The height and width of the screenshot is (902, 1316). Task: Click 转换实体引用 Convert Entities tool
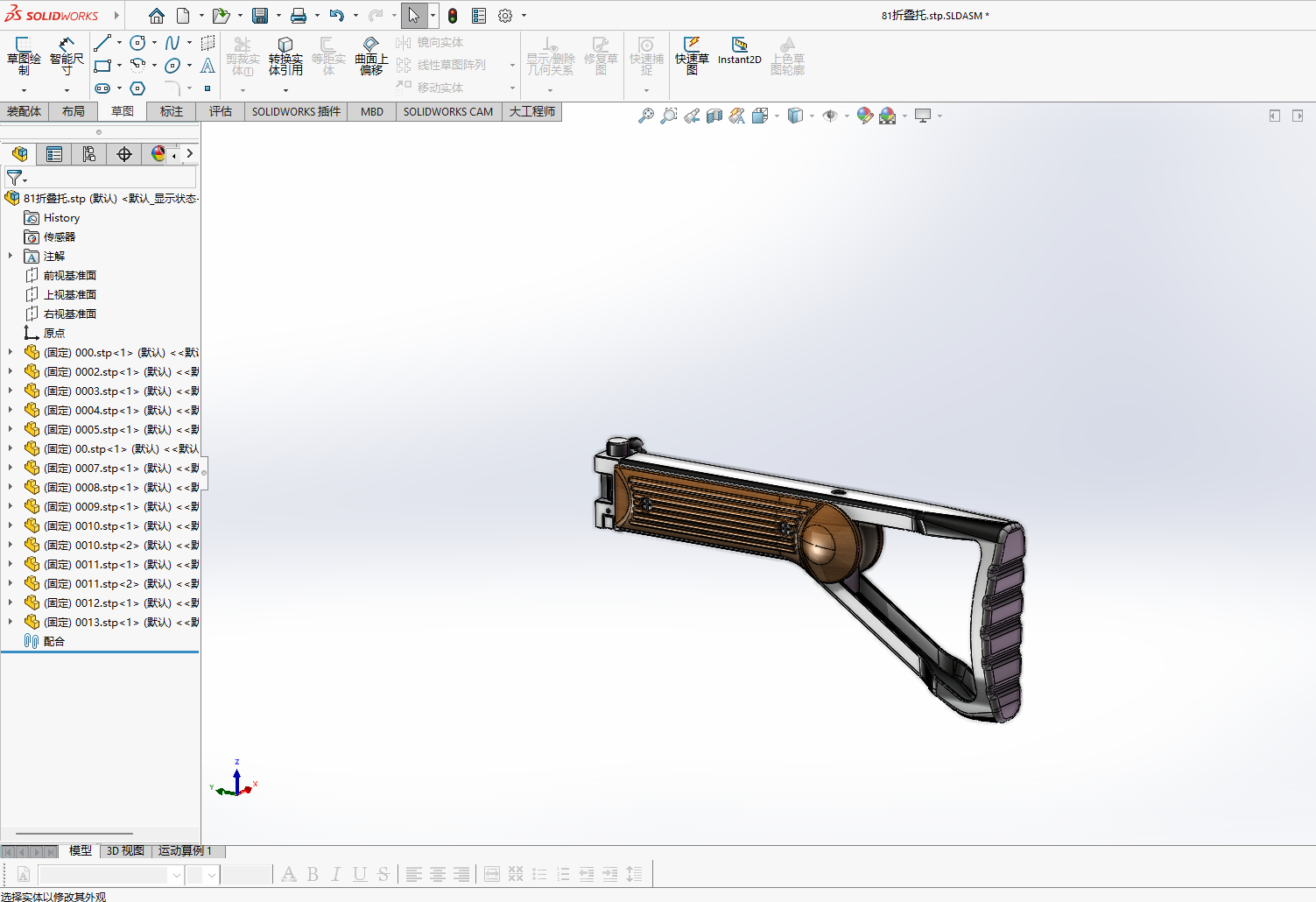285,56
